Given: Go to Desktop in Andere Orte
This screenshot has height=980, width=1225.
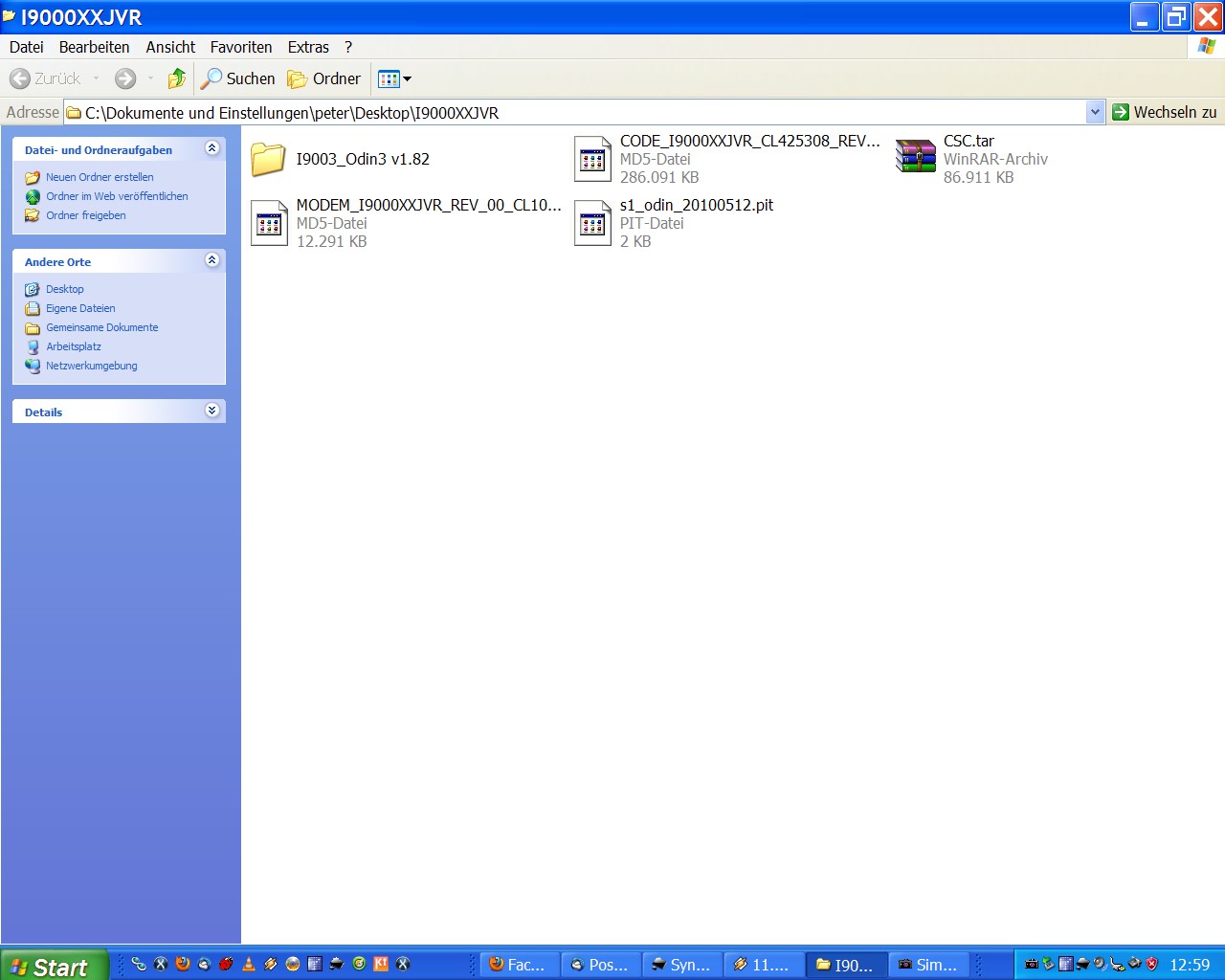Looking at the screenshot, I should coord(65,289).
